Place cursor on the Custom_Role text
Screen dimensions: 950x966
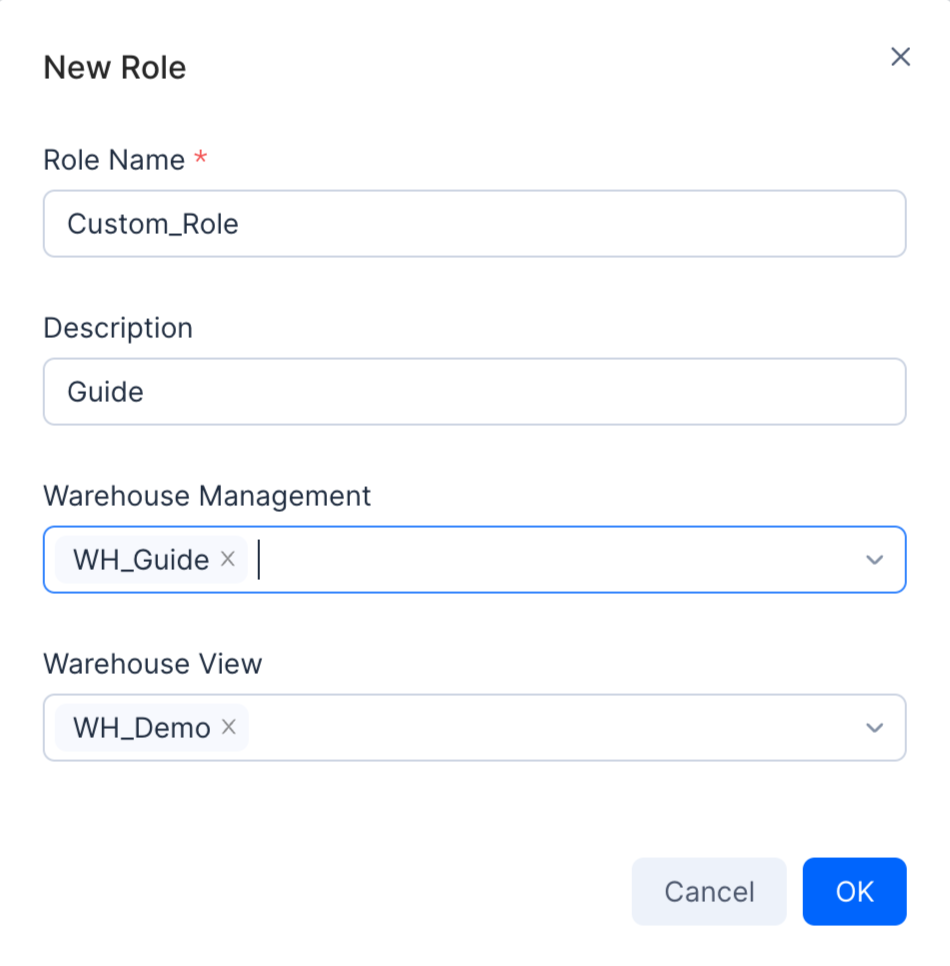coord(153,224)
